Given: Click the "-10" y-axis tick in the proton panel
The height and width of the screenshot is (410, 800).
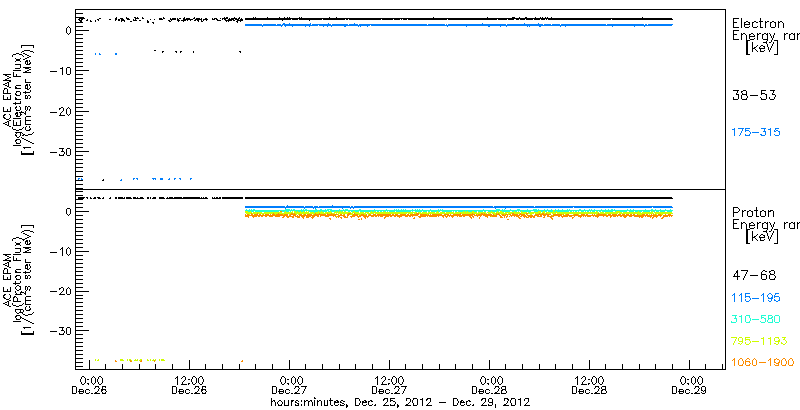Looking at the screenshot, I should click(x=59, y=251).
